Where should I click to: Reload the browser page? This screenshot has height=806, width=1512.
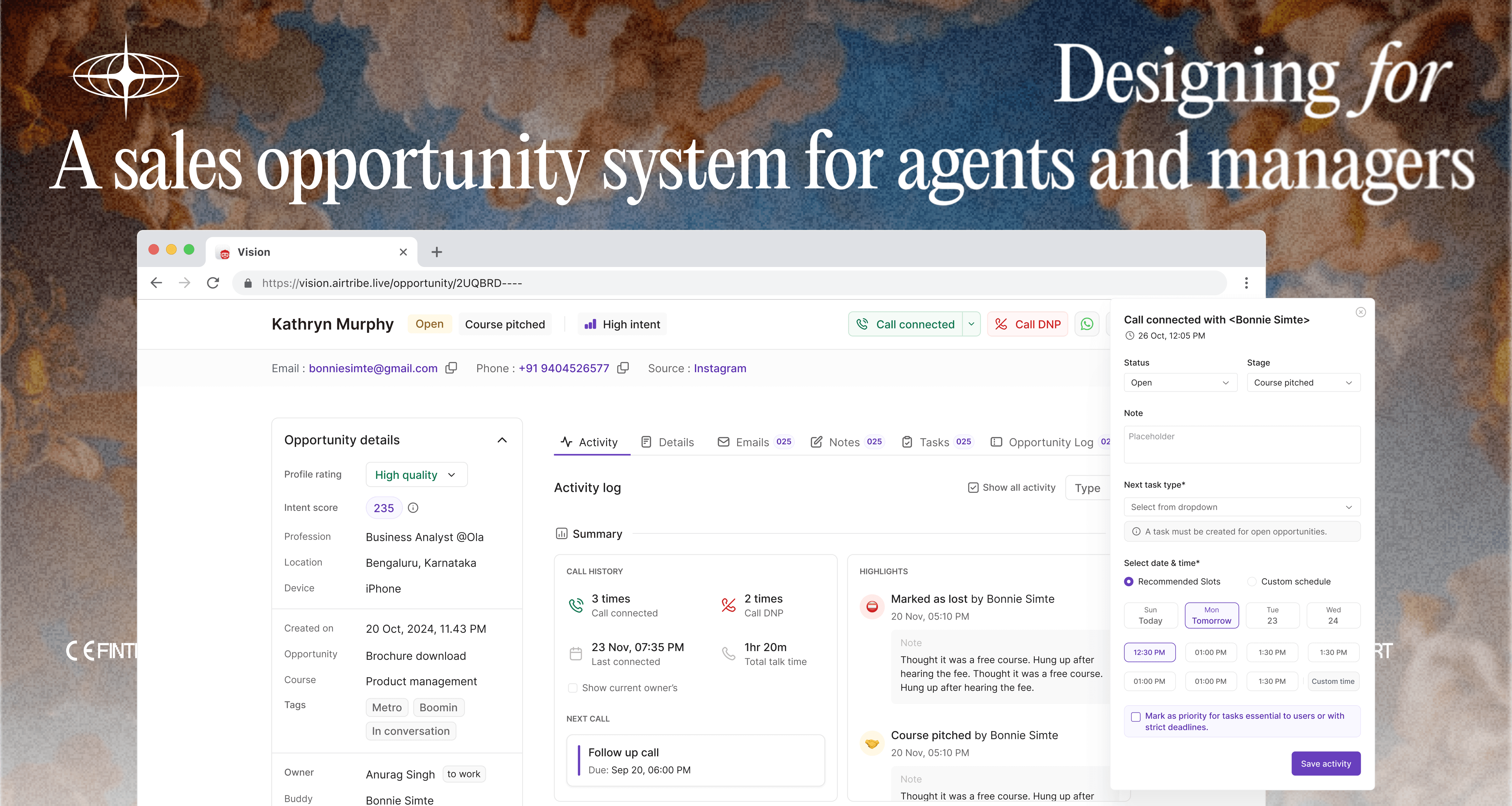click(x=213, y=283)
